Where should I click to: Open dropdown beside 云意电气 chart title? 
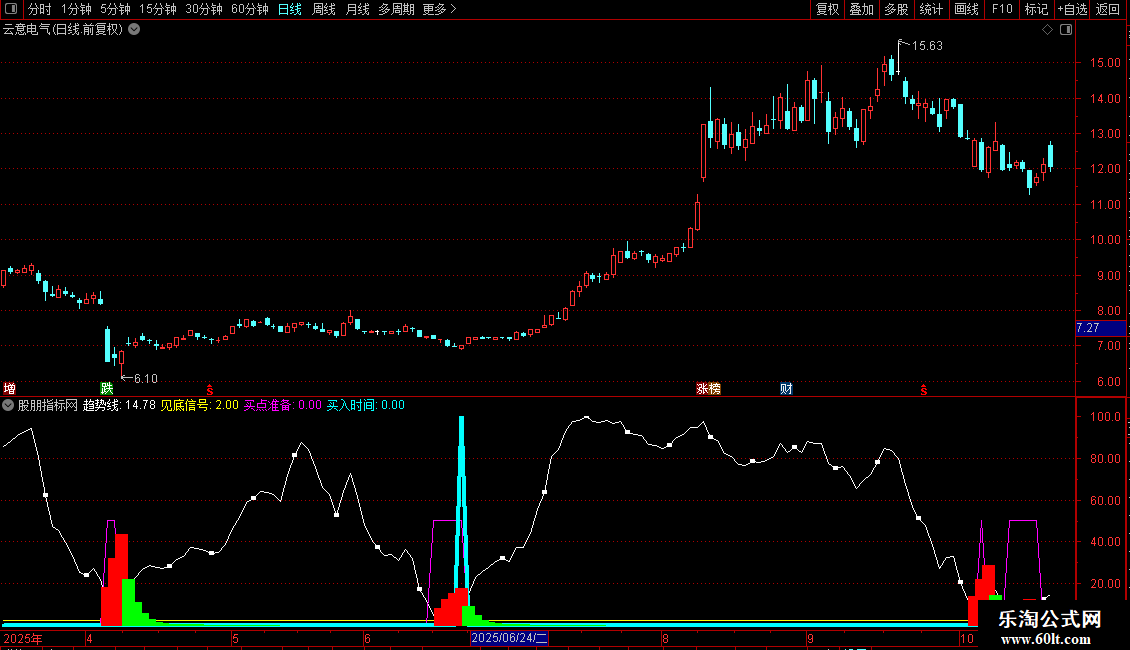click(134, 30)
